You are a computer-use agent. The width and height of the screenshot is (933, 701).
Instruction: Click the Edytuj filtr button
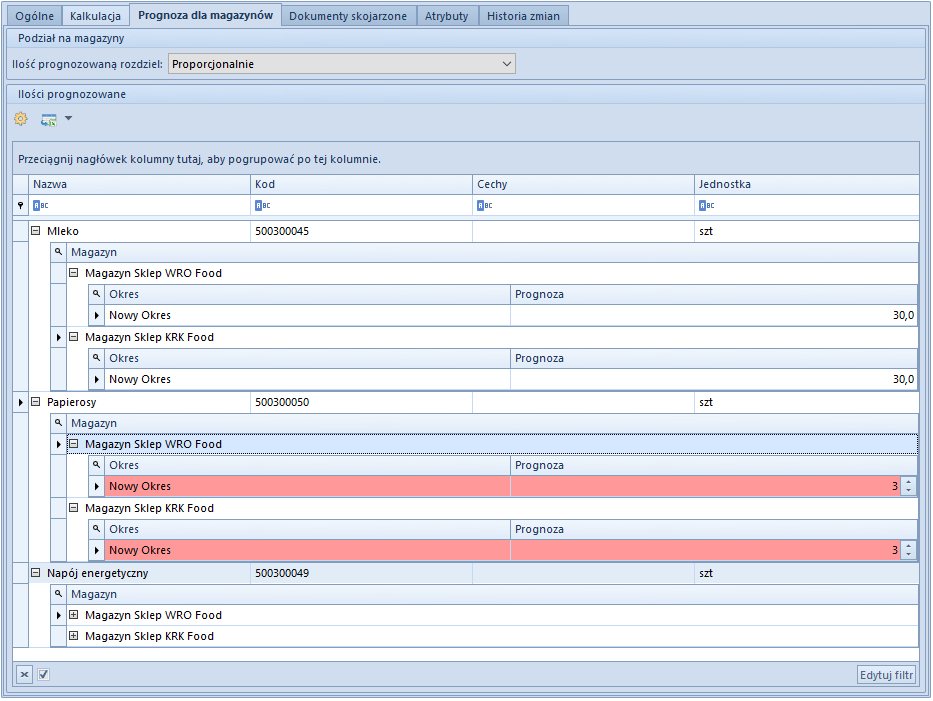click(887, 675)
